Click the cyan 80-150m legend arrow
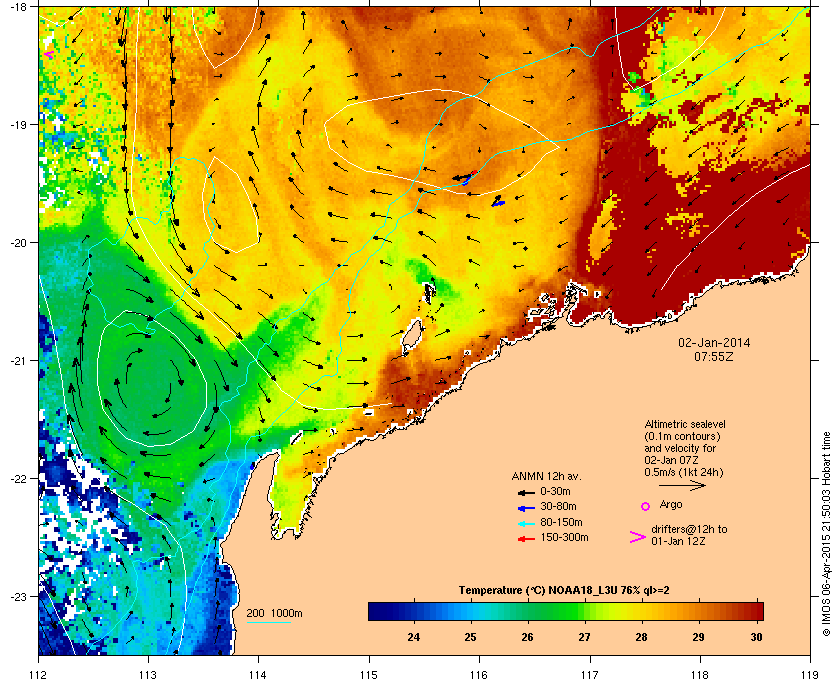The image size is (840, 680). coord(526,523)
